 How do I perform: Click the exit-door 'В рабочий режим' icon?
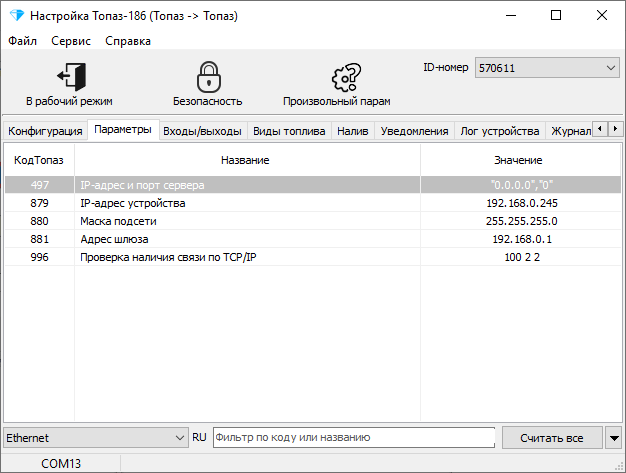click(71, 76)
